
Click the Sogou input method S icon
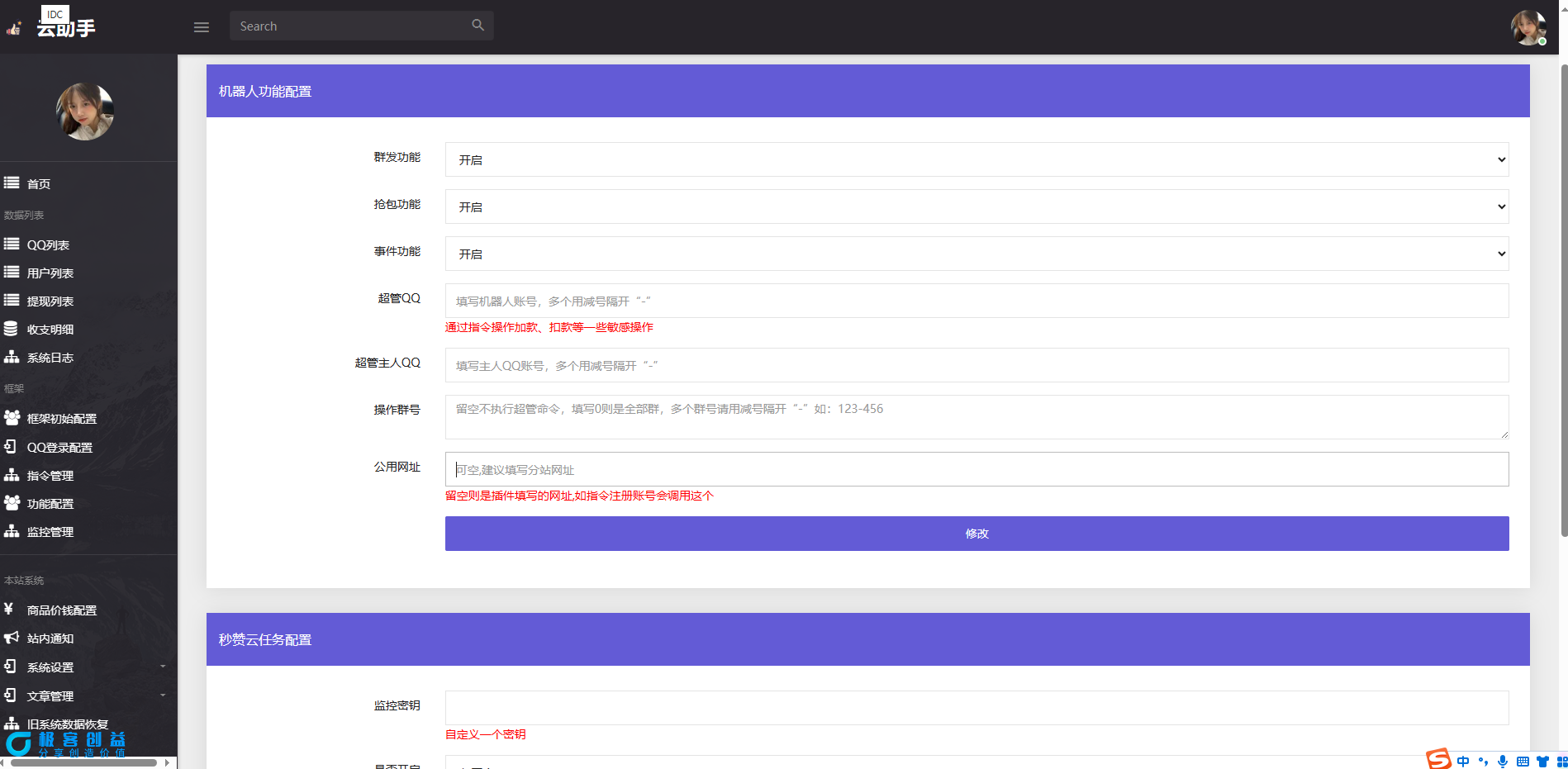(x=1438, y=759)
